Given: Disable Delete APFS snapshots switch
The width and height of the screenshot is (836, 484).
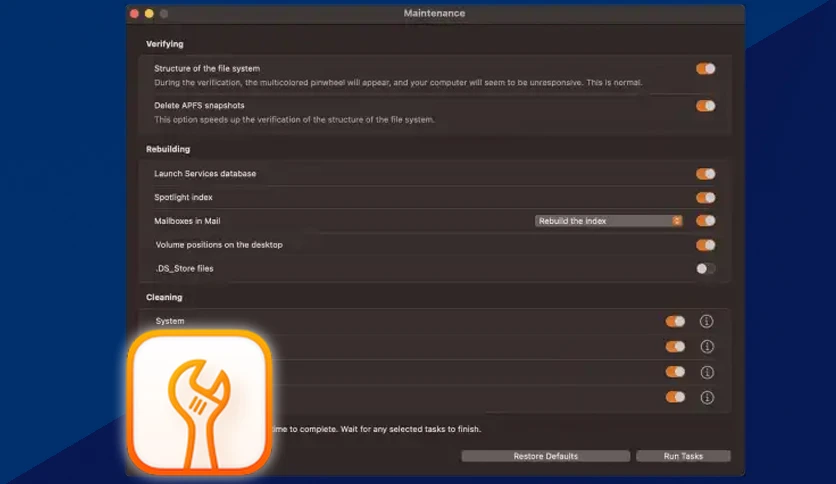Looking at the screenshot, I should (x=705, y=106).
